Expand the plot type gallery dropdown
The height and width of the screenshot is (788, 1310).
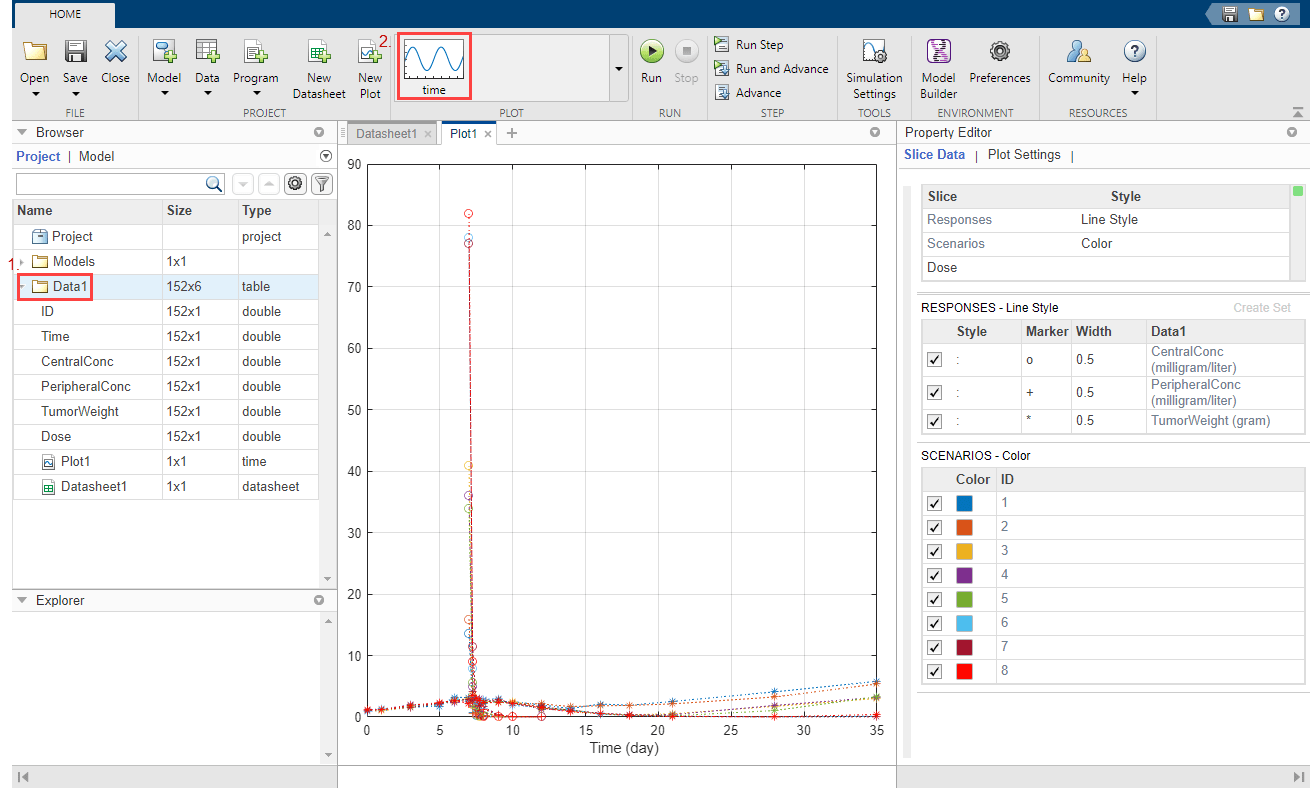(x=618, y=69)
